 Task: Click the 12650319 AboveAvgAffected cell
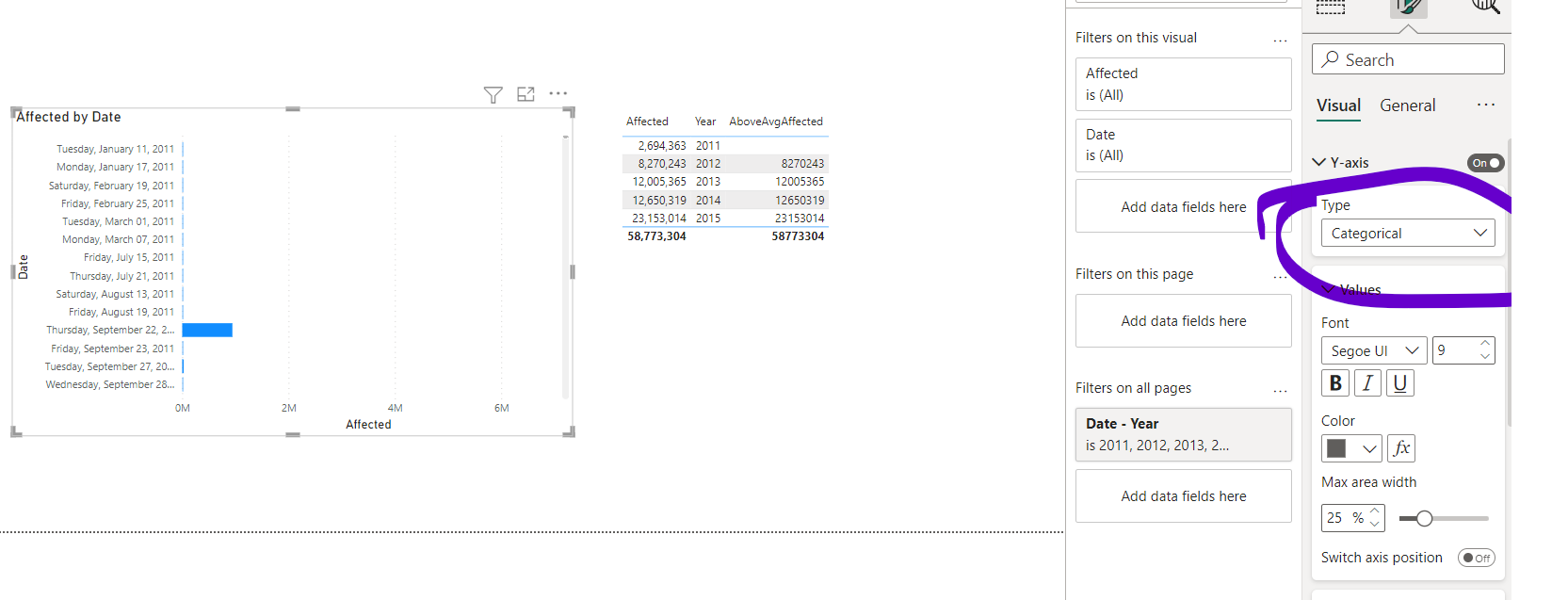point(800,201)
